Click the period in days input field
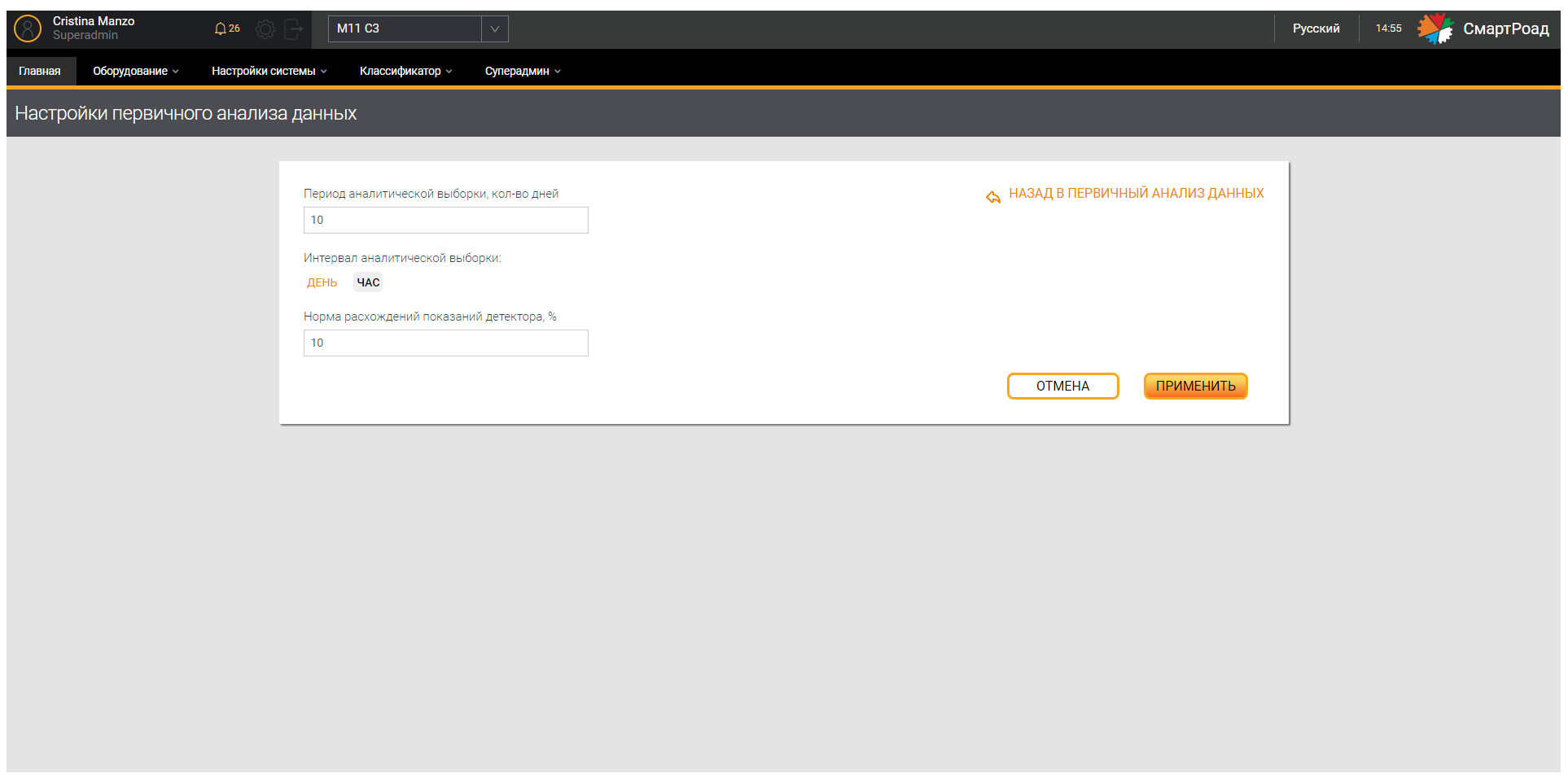The width and height of the screenshot is (1568, 782). point(446,220)
